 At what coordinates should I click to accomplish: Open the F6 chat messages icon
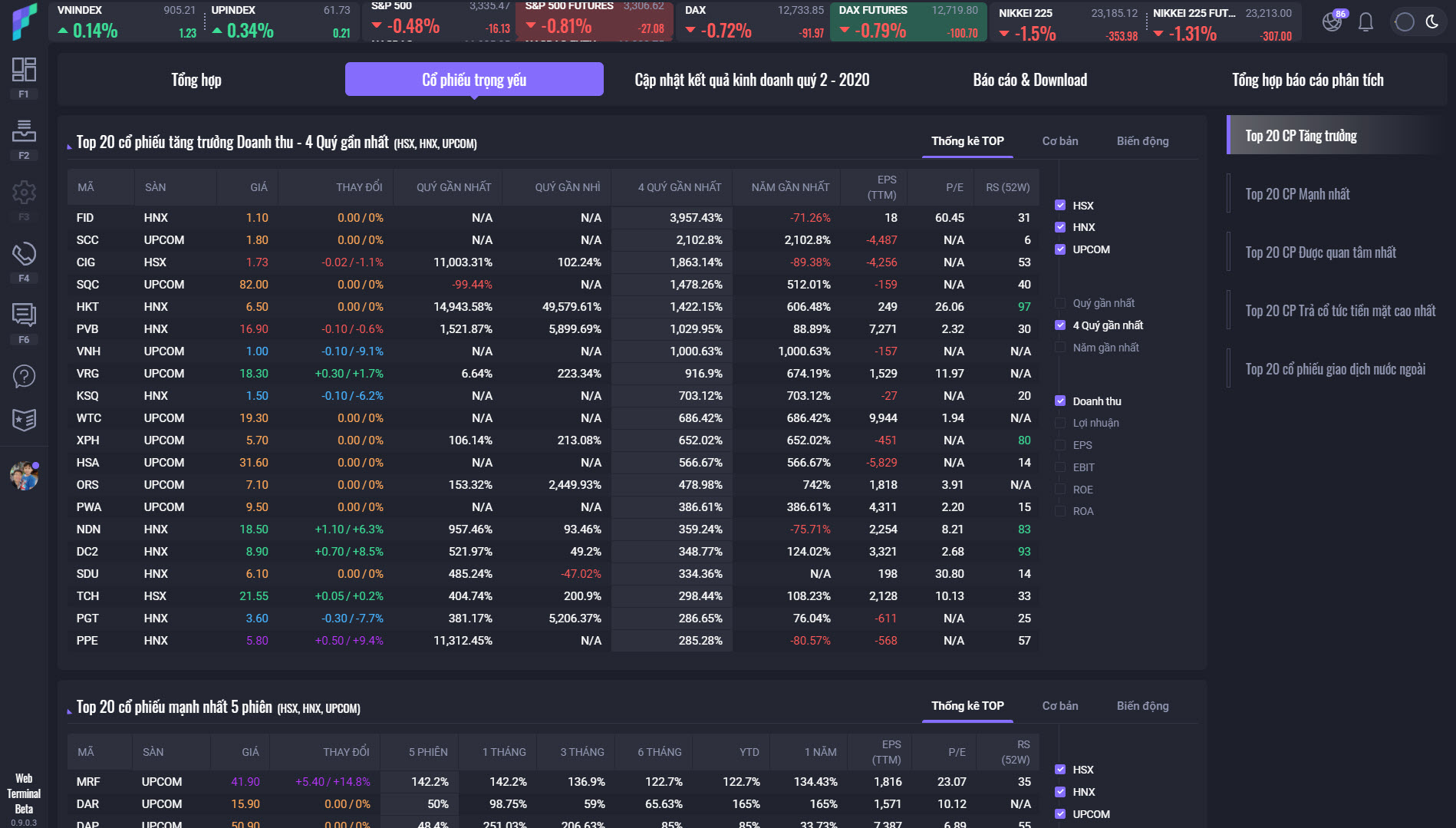24,315
